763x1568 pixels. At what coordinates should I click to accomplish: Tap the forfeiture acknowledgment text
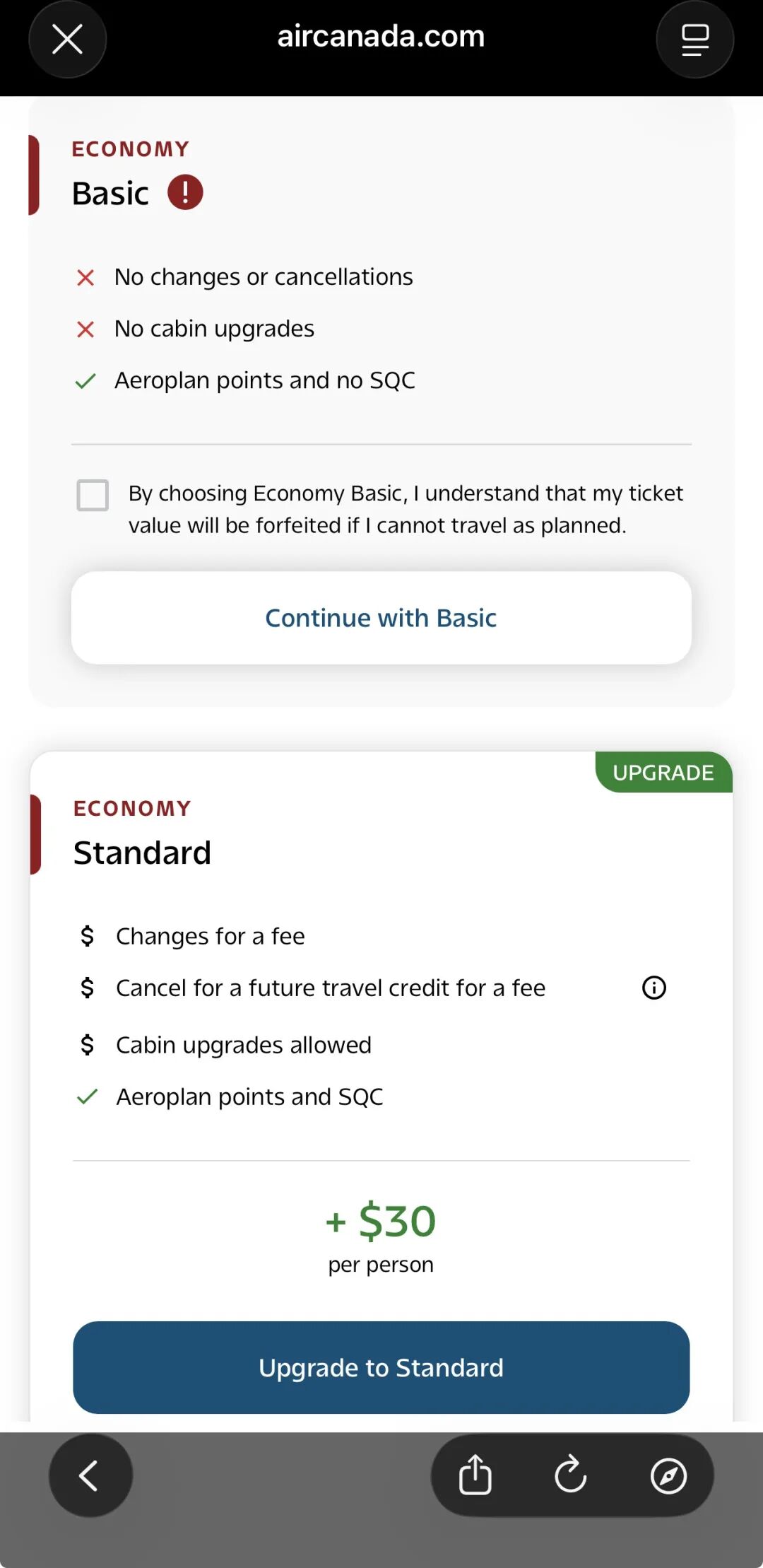[405, 509]
